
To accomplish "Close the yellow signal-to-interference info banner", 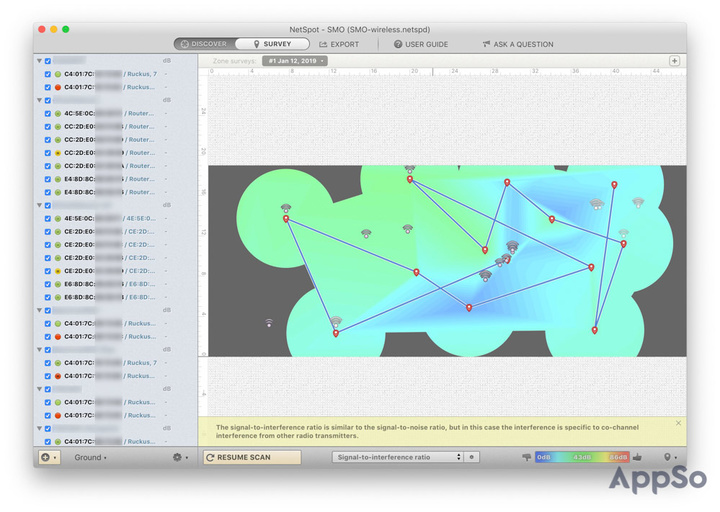I will [678, 423].
